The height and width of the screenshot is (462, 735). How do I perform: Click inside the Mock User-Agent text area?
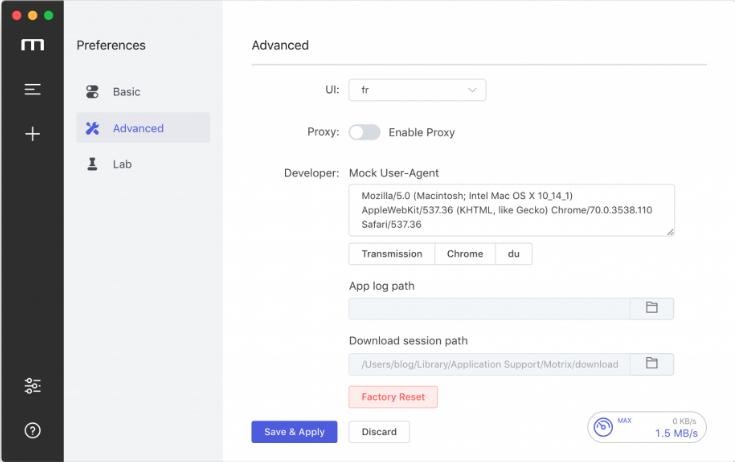(511, 210)
